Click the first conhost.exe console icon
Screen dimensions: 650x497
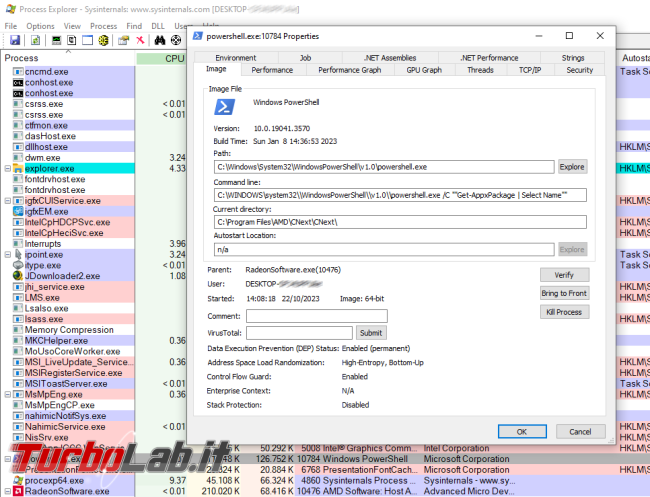coord(18,82)
